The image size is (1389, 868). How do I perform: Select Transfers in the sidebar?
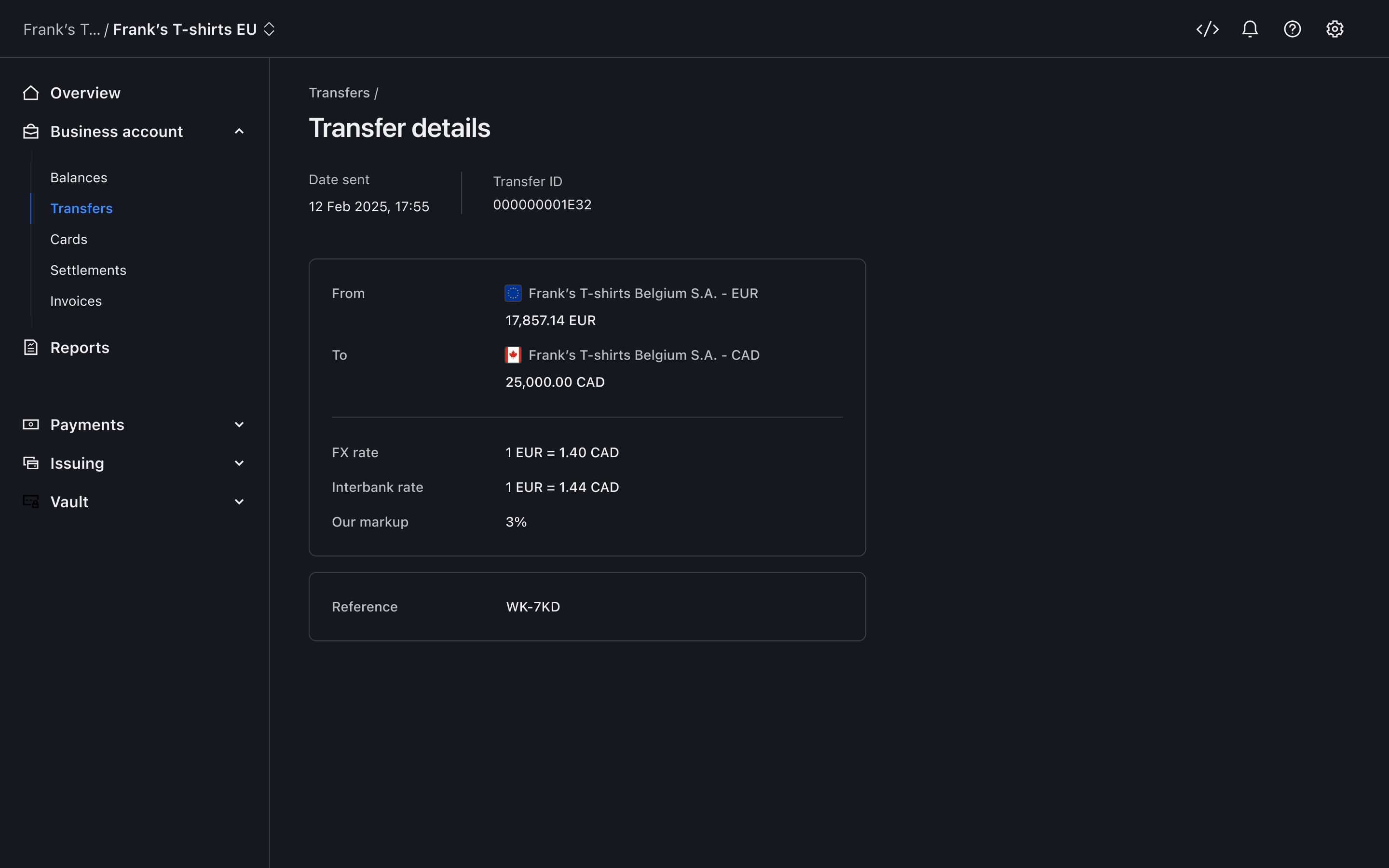click(x=82, y=208)
